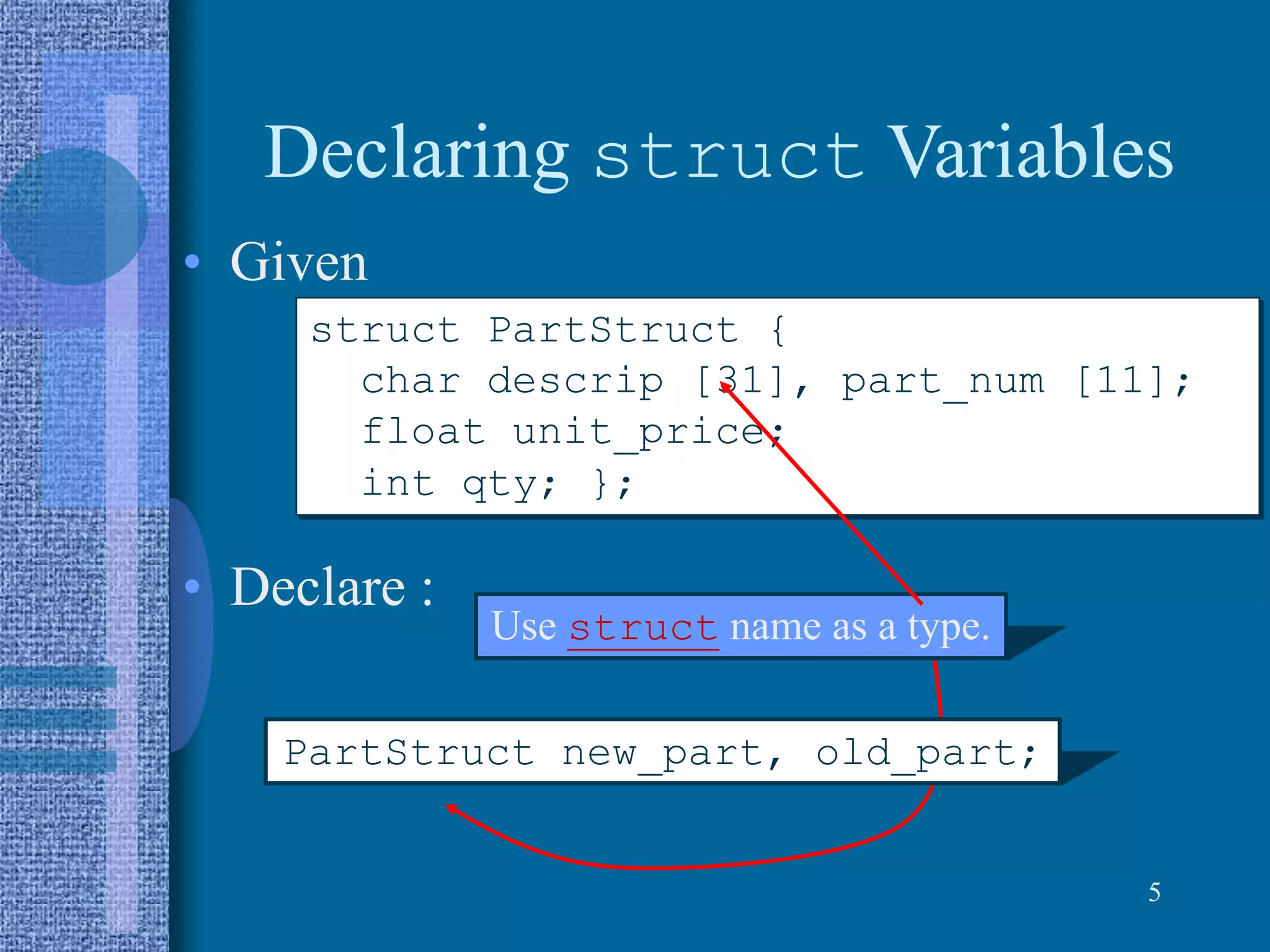Click the 'Use struct name as a type.' callout
The image size is (1270, 952).
(740, 627)
